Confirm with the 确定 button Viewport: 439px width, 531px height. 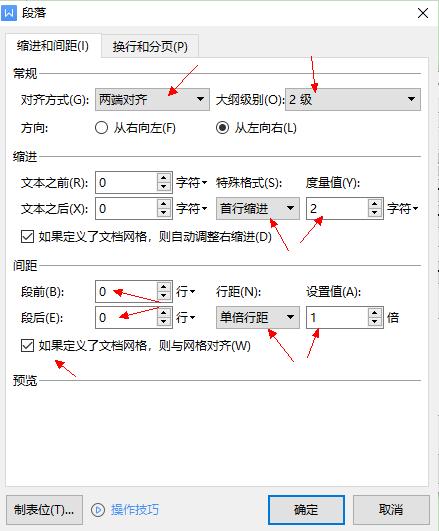pyautogui.click(x=306, y=510)
